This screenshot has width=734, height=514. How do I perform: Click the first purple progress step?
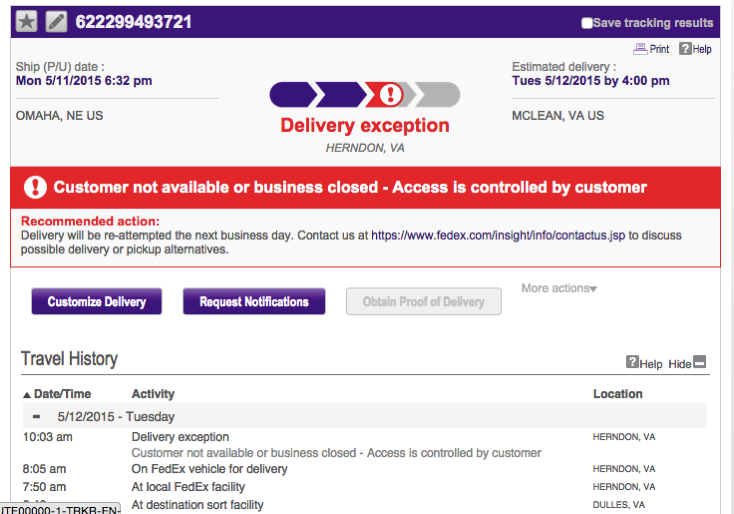(x=291, y=95)
